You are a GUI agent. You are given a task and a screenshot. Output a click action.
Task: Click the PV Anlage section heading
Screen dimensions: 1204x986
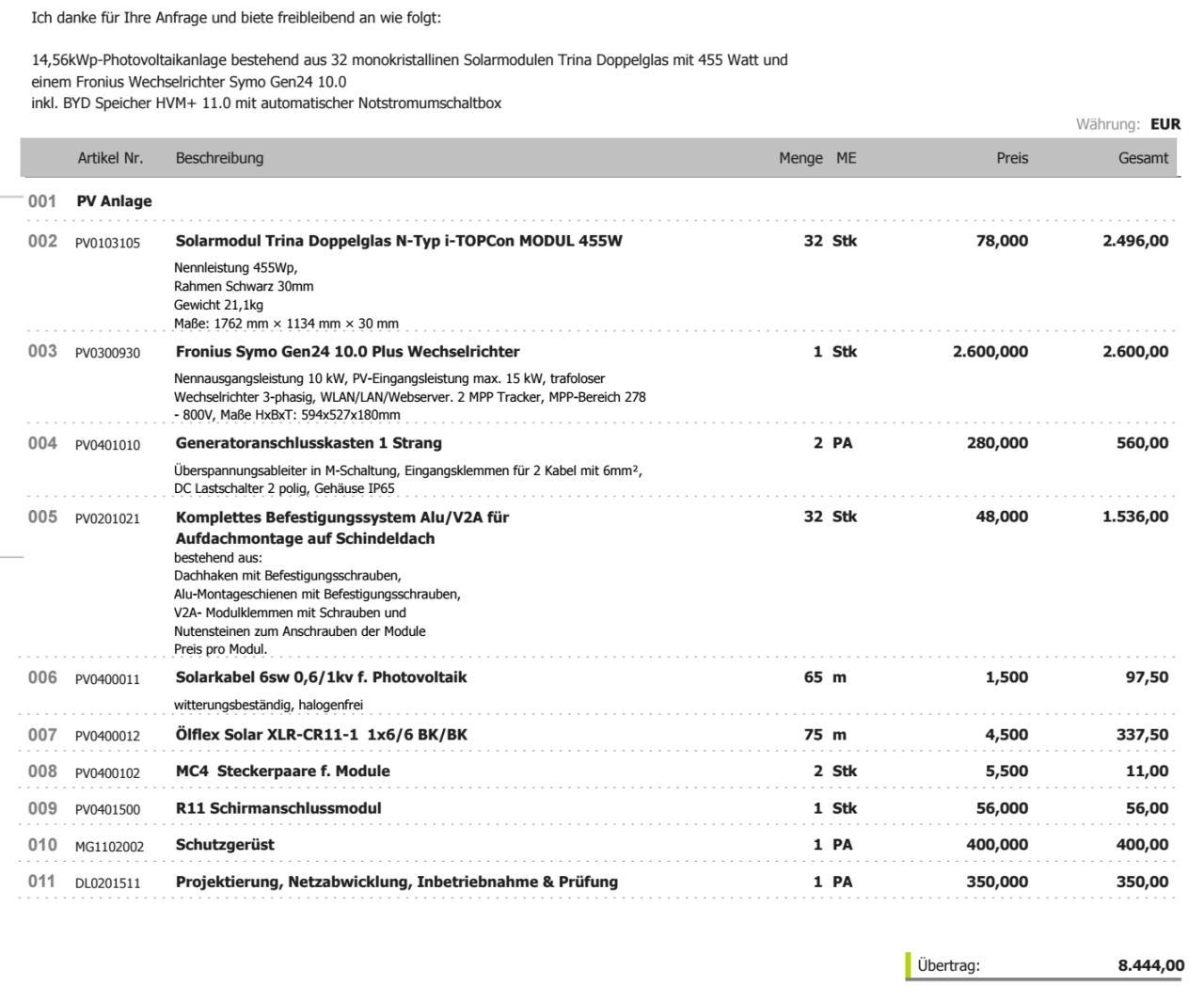[x=114, y=201]
